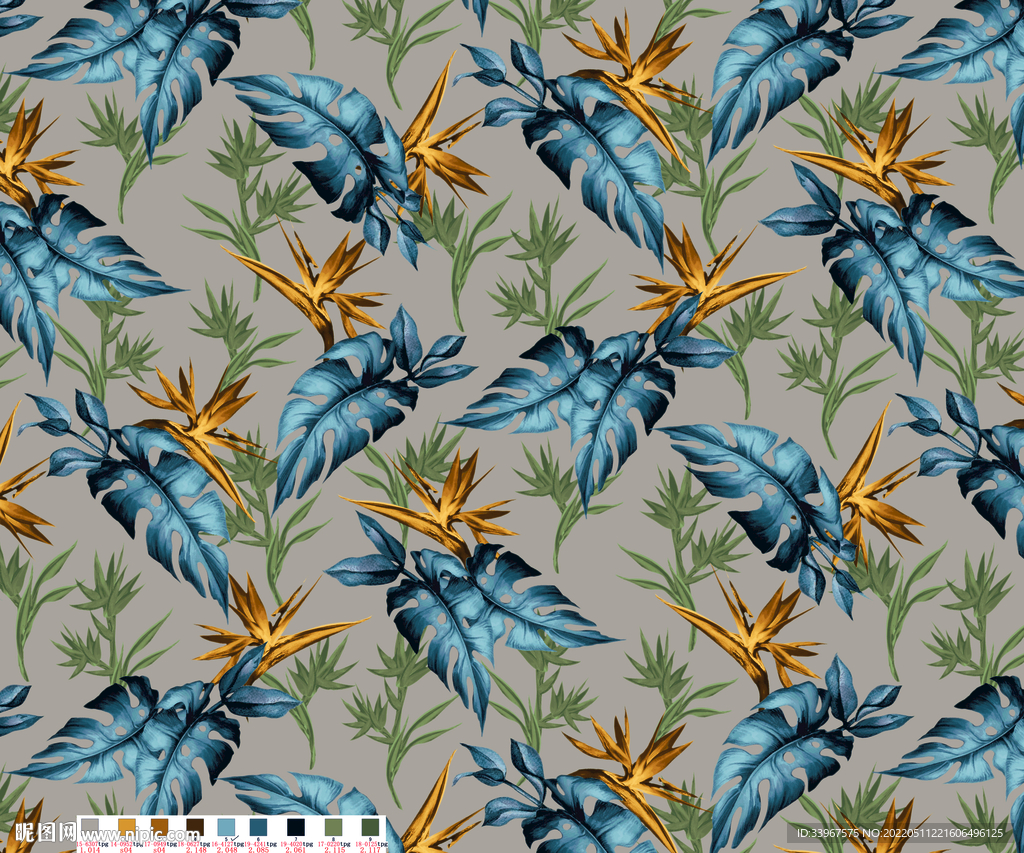Click the color code text 15-6307
This screenshot has width=1024, height=853.
[x=87, y=844]
